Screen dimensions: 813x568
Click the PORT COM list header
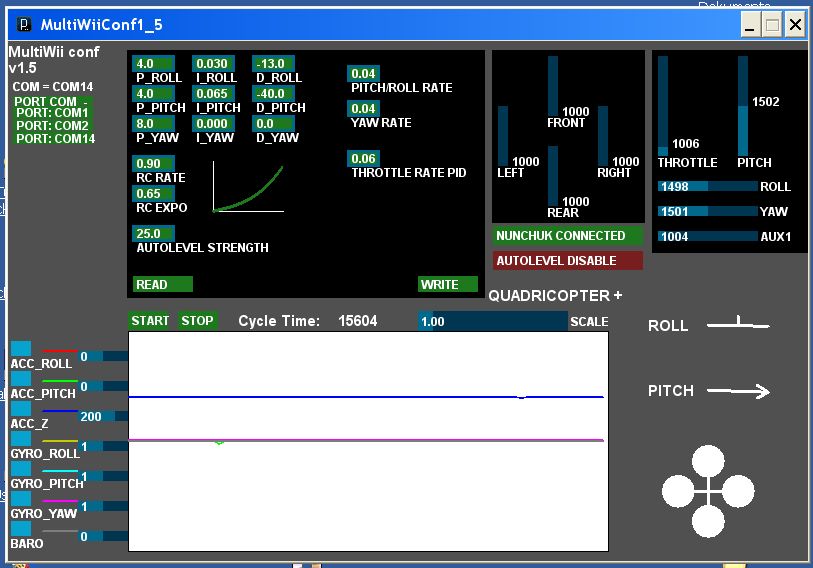click(52, 101)
